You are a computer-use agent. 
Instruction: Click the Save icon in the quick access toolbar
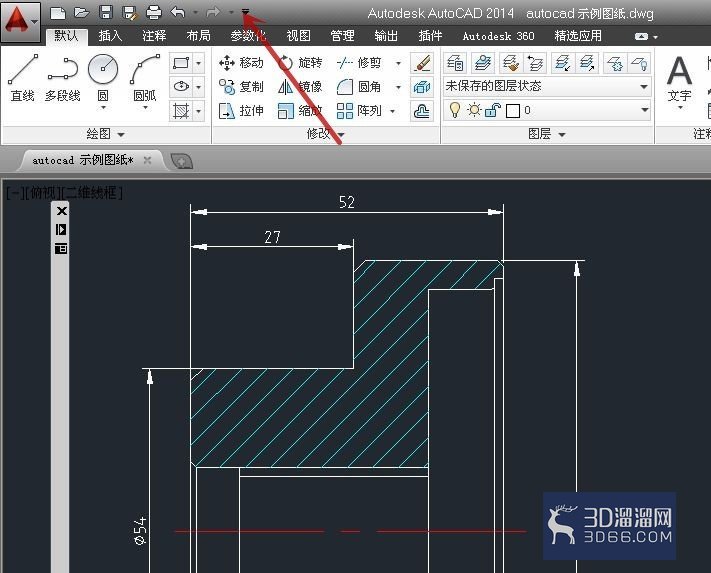click(x=106, y=12)
